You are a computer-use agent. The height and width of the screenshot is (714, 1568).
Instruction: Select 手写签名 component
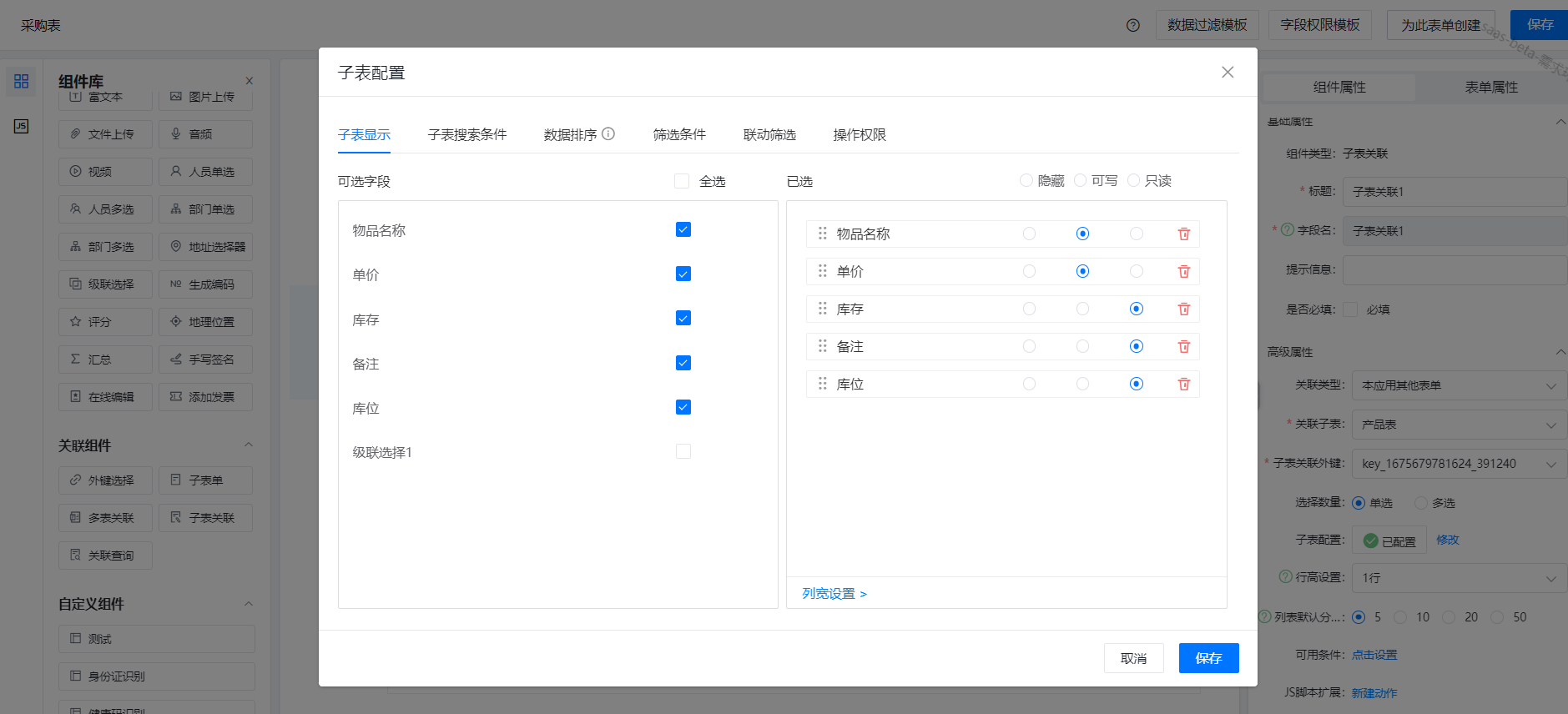coord(206,360)
